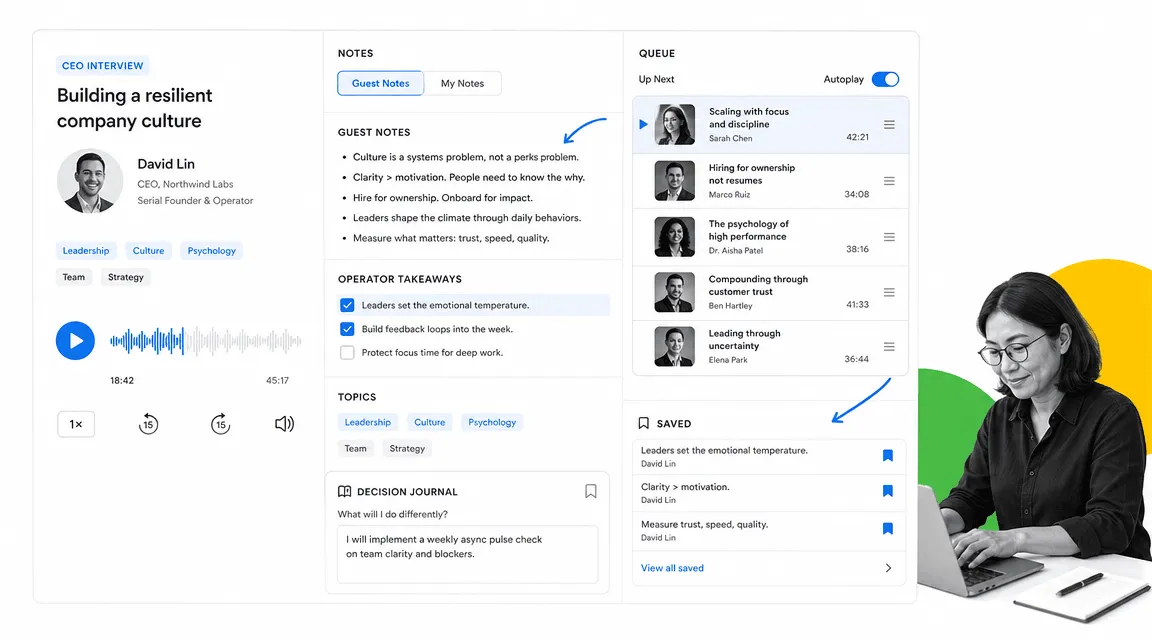The width and height of the screenshot is (1152, 640).
Task: Select the Leadership tag under the speaker profile
Action: tap(86, 251)
